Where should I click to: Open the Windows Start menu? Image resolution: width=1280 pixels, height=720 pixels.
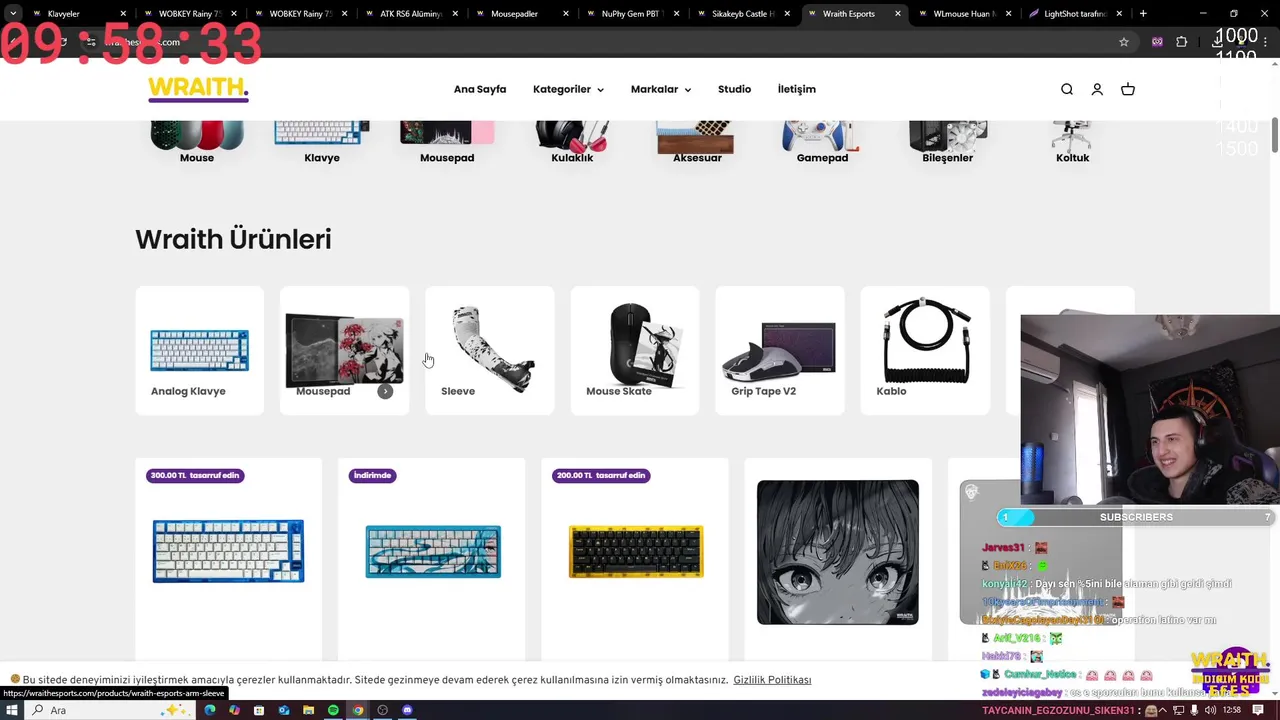(x=12, y=710)
